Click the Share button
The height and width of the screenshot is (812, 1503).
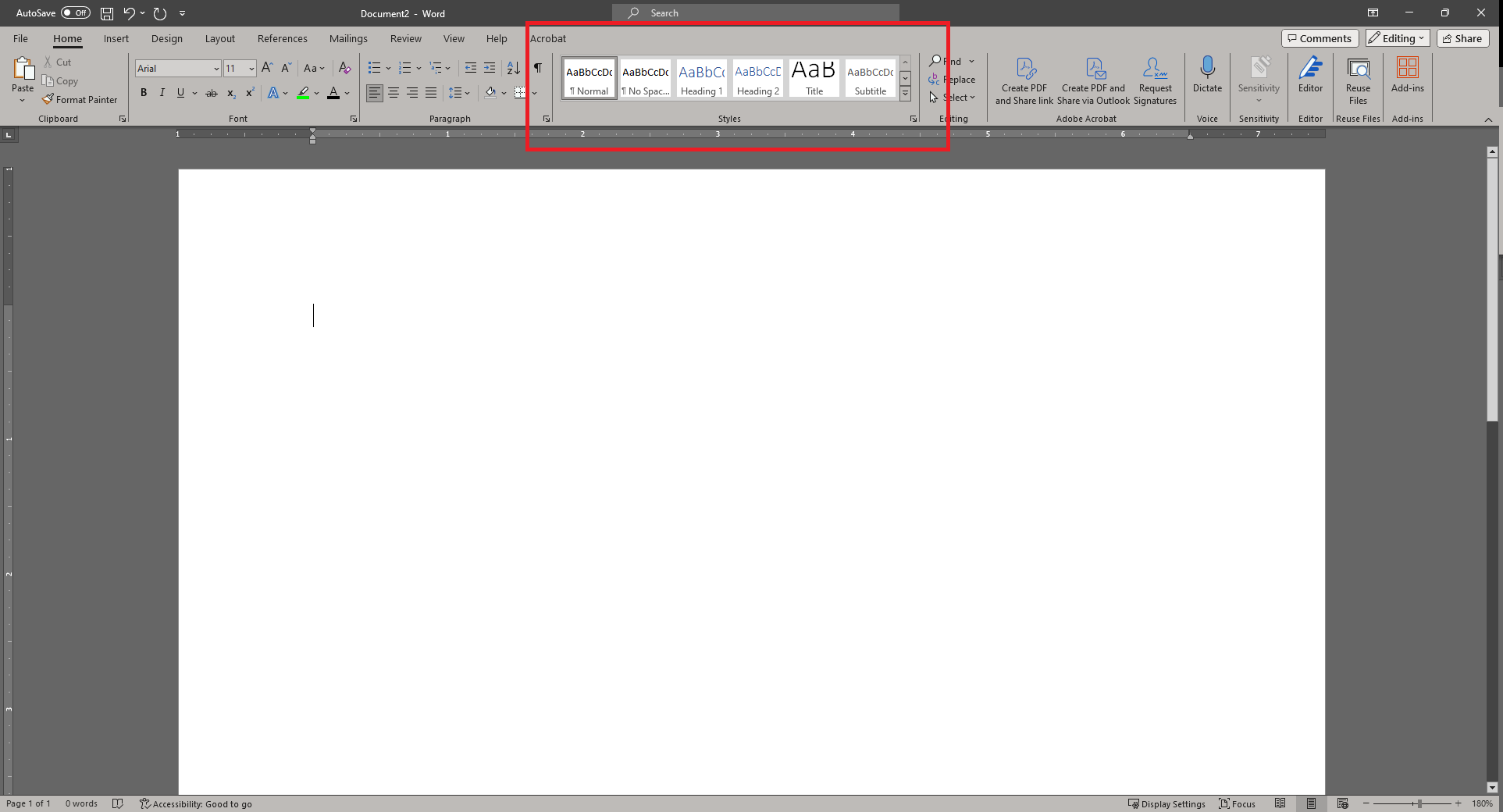pos(1462,38)
